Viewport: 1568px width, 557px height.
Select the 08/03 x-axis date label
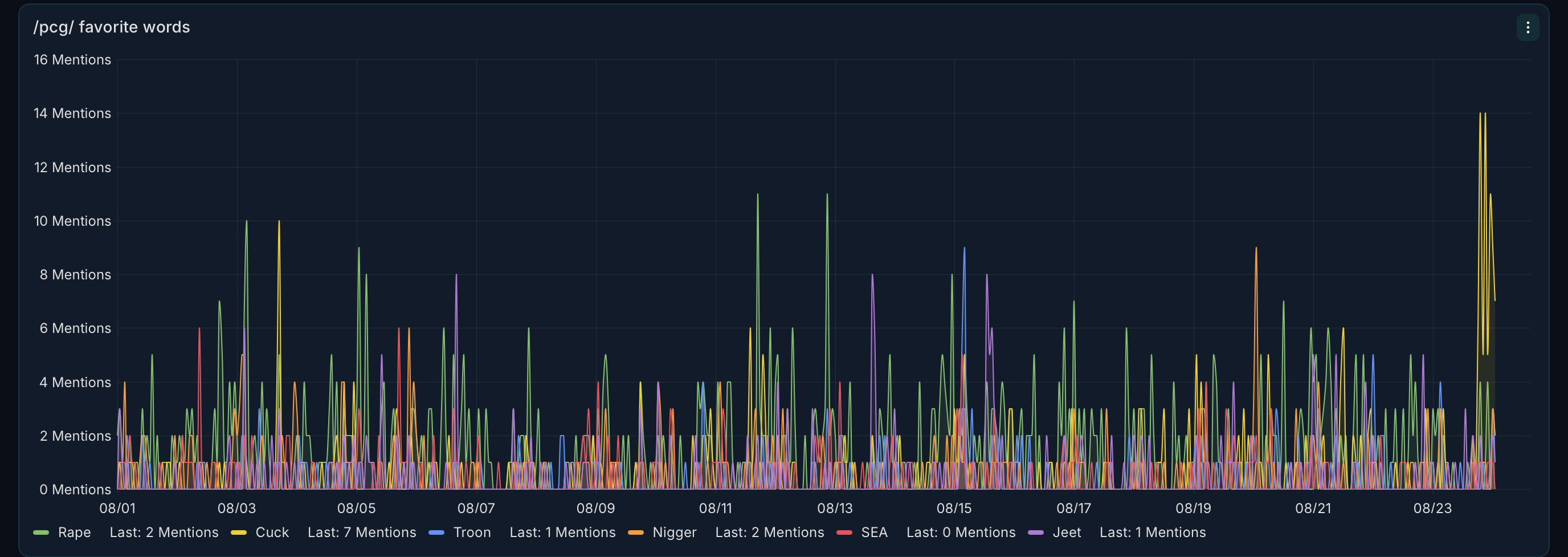(x=237, y=509)
